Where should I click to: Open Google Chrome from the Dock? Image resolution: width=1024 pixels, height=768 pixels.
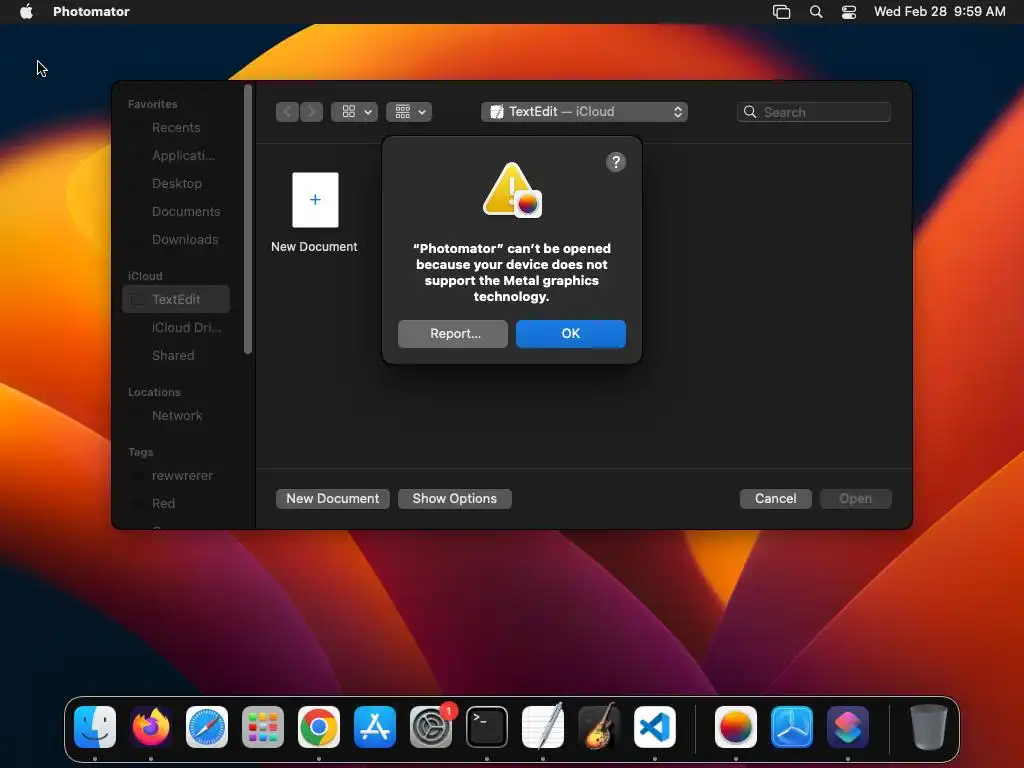pos(319,727)
